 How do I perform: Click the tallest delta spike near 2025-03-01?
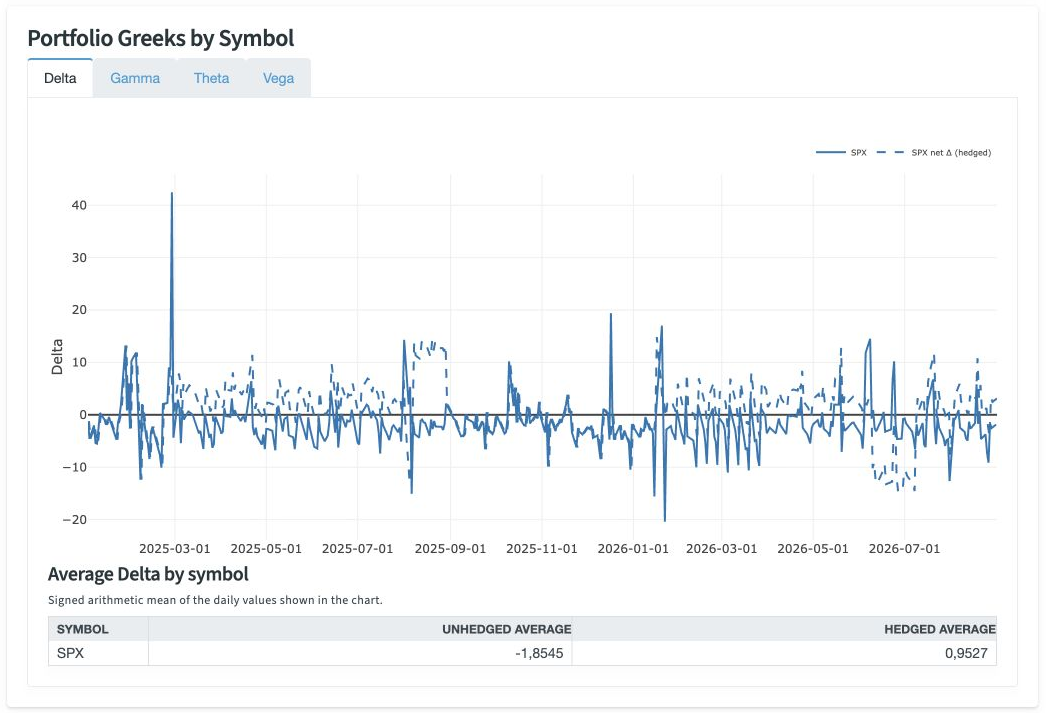(171, 194)
